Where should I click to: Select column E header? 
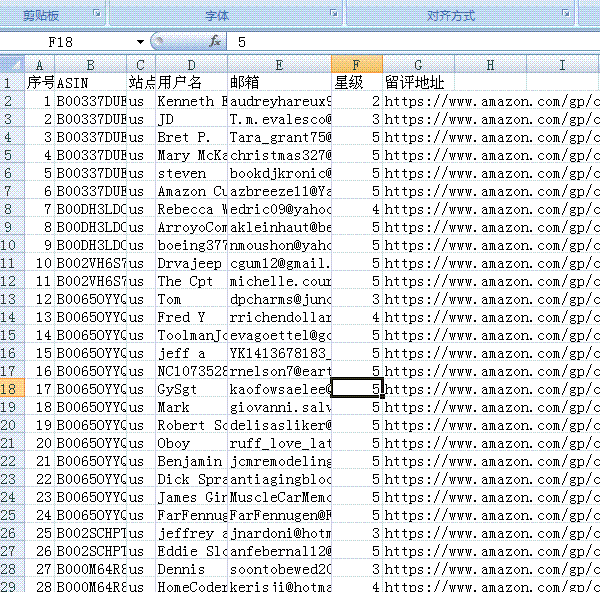[x=279, y=64]
